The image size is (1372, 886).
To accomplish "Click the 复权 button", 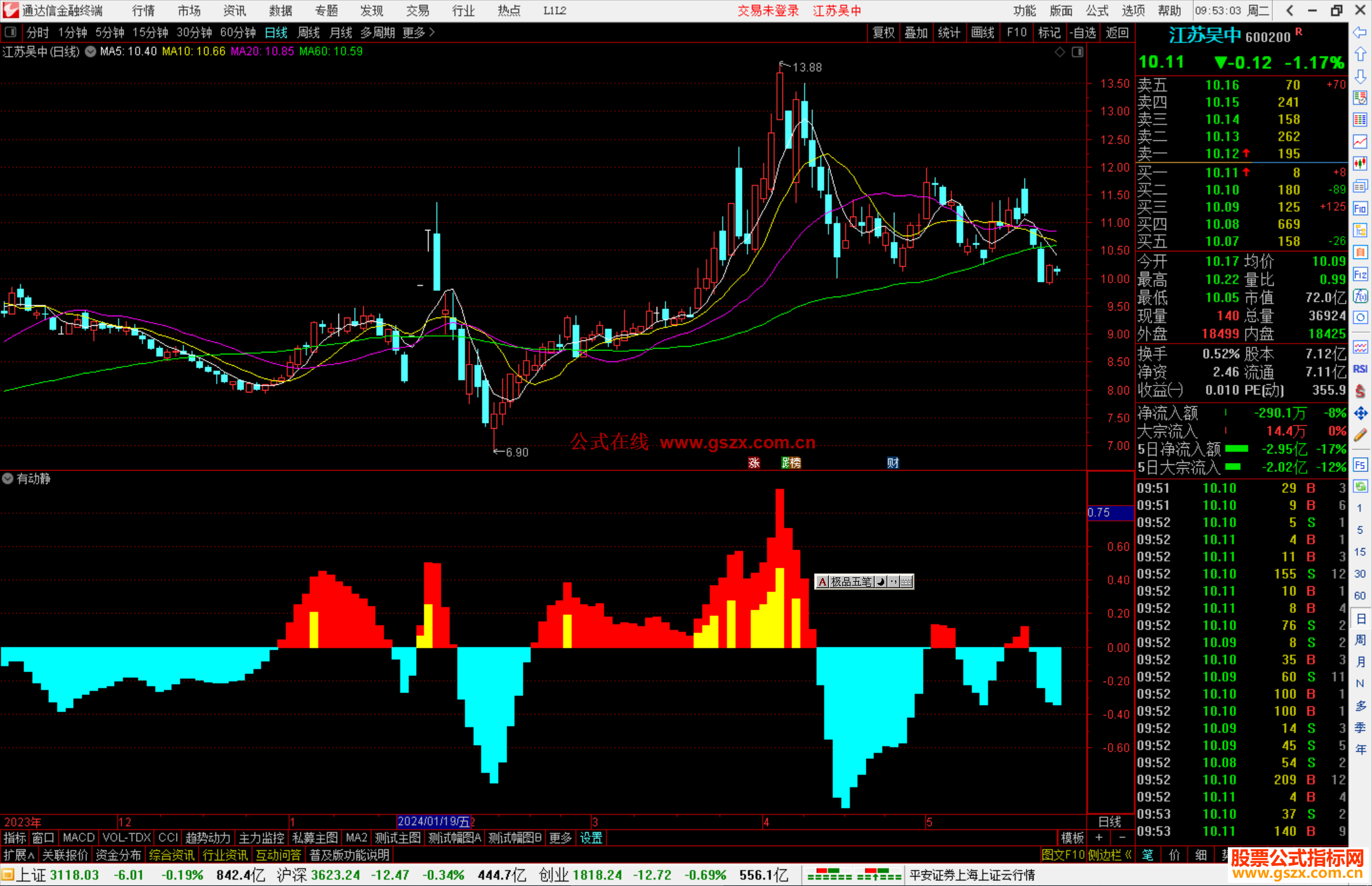I will click(x=883, y=32).
